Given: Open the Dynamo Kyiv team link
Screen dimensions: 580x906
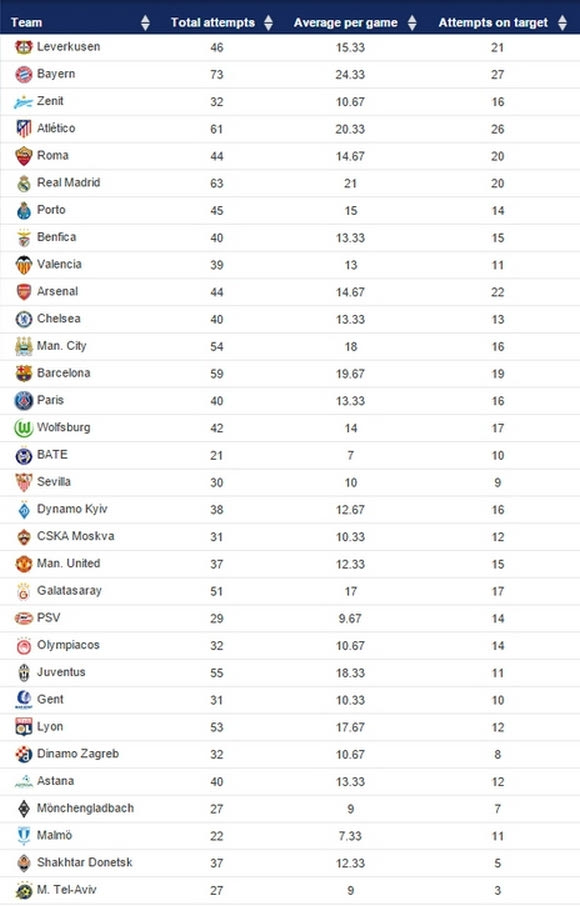Looking at the screenshot, I should tap(72, 509).
